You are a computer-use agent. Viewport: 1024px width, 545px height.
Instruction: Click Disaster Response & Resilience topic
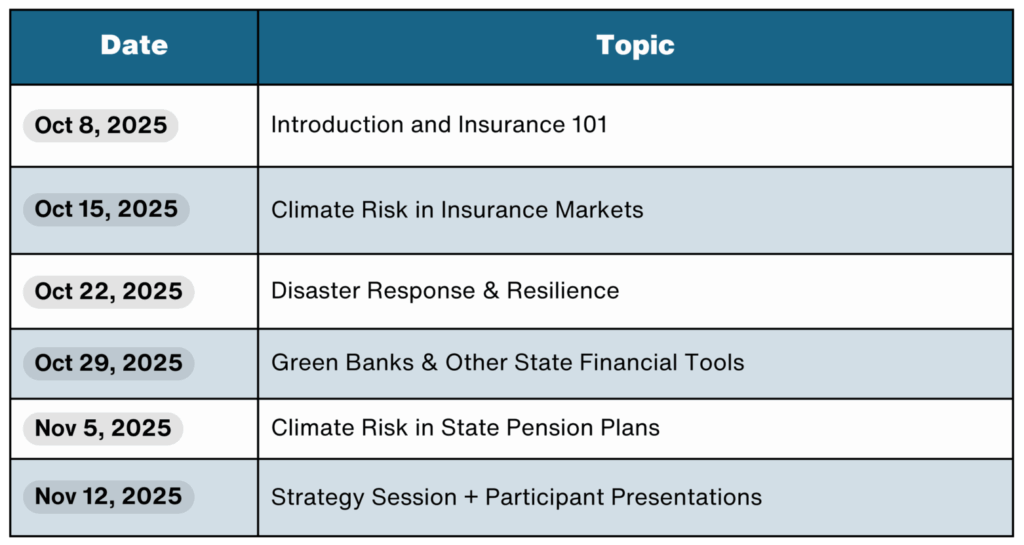(445, 291)
